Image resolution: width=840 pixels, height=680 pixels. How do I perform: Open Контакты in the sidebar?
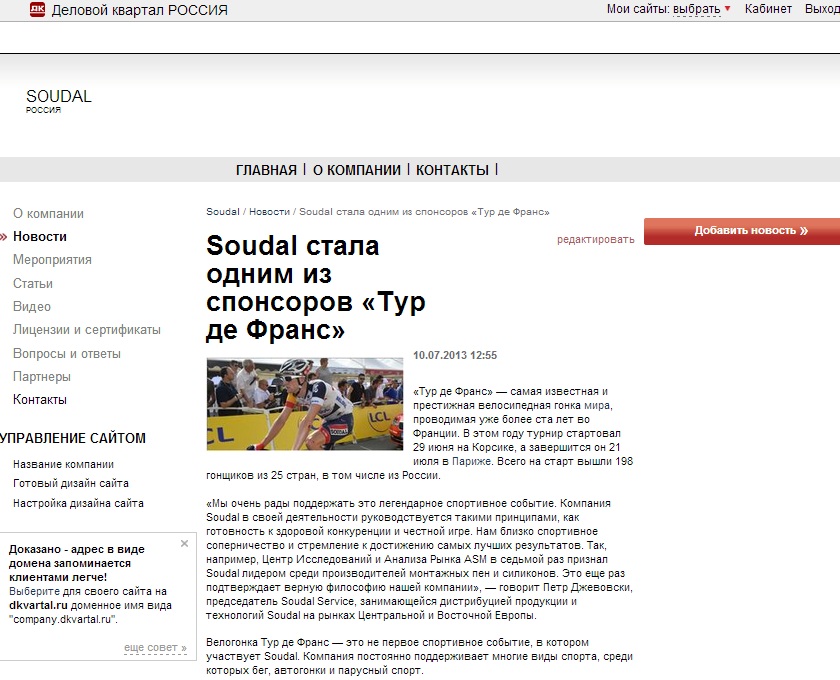40,400
